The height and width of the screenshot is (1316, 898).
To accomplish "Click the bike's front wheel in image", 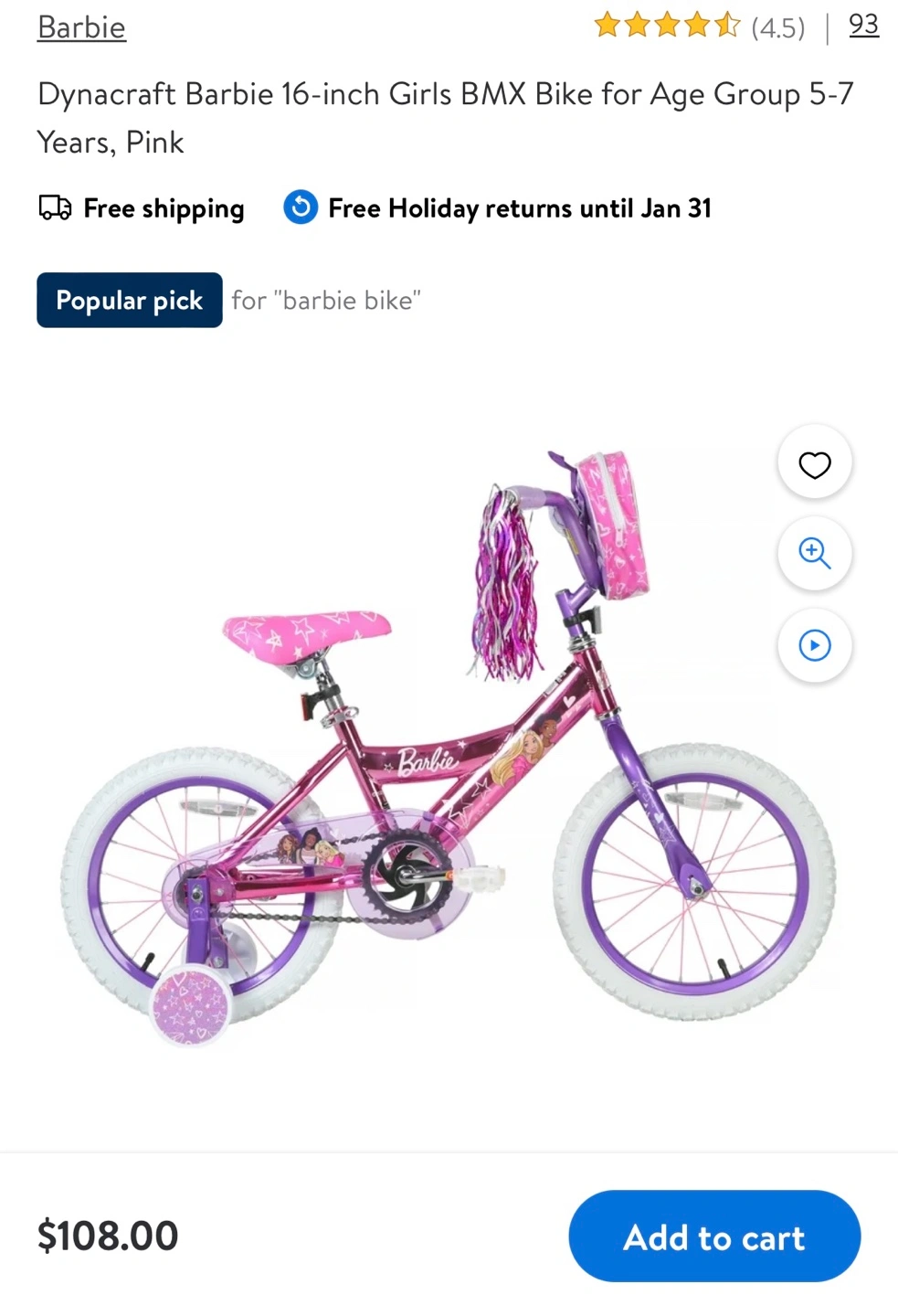I will pyautogui.click(x=694, y=882).
